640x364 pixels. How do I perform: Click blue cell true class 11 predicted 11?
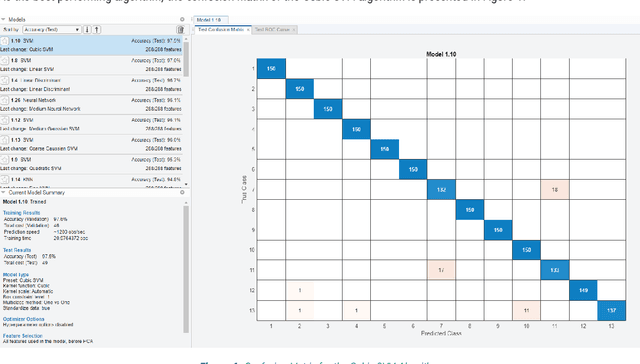[555, 270]
